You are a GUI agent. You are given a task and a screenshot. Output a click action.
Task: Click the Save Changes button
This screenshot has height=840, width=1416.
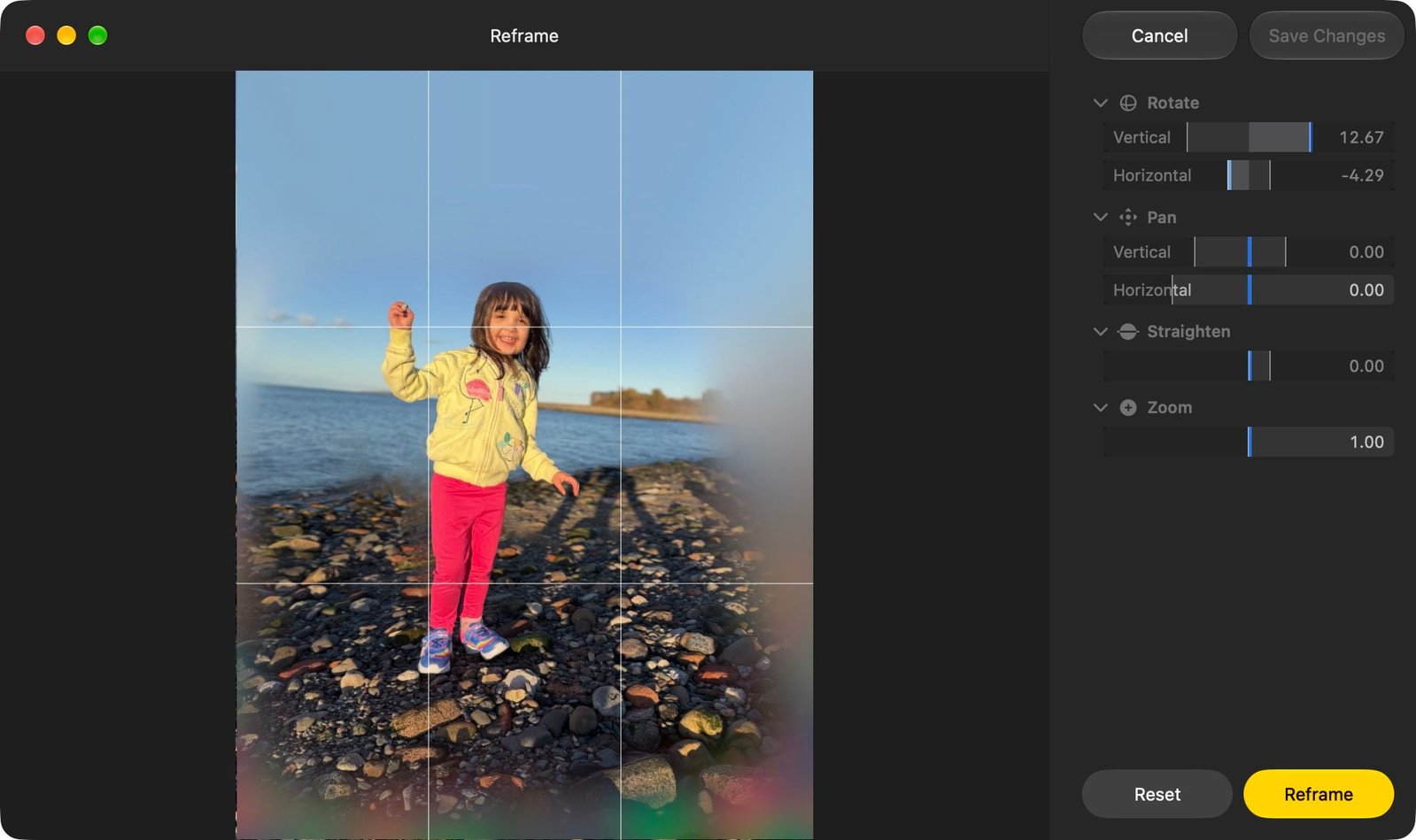tap(1327, 35)
